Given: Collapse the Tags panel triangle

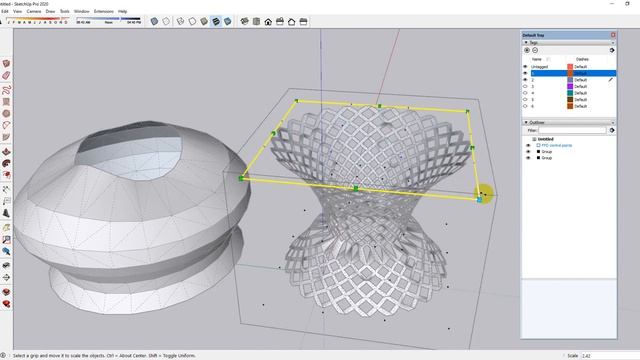Looking at the screenshot, I should point(526,42).
